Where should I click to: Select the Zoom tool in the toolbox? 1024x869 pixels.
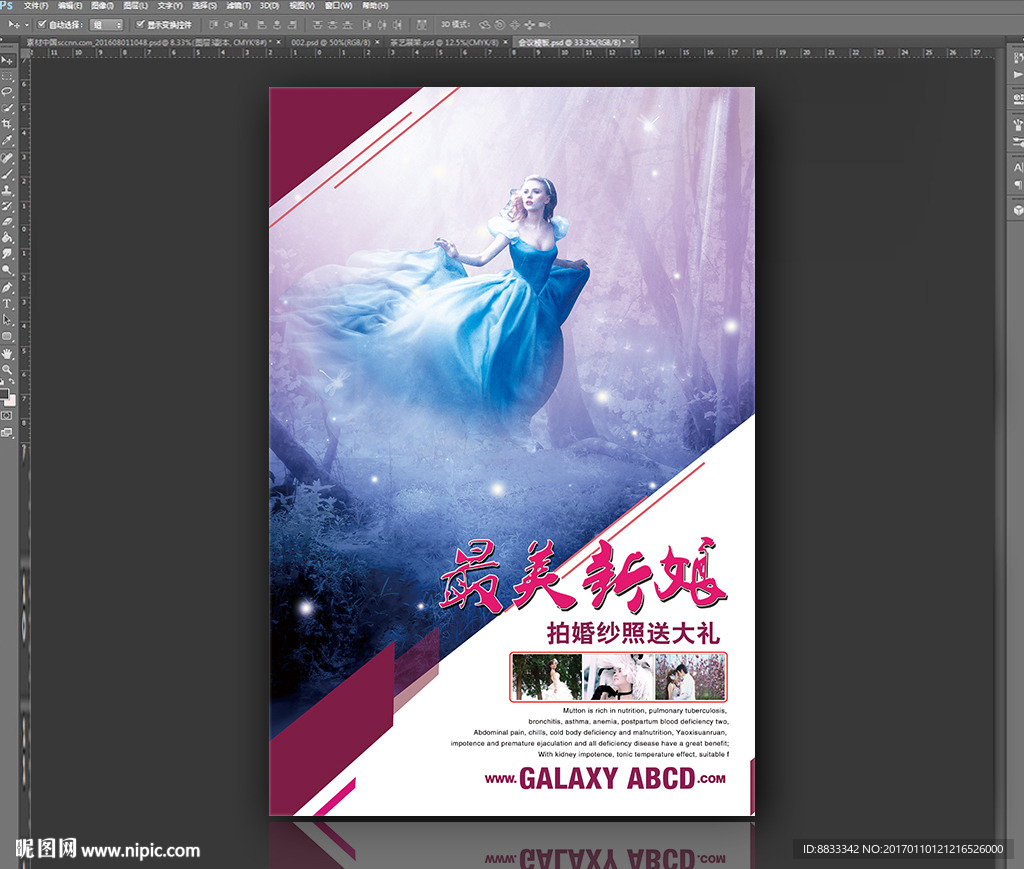pos(8,369)
